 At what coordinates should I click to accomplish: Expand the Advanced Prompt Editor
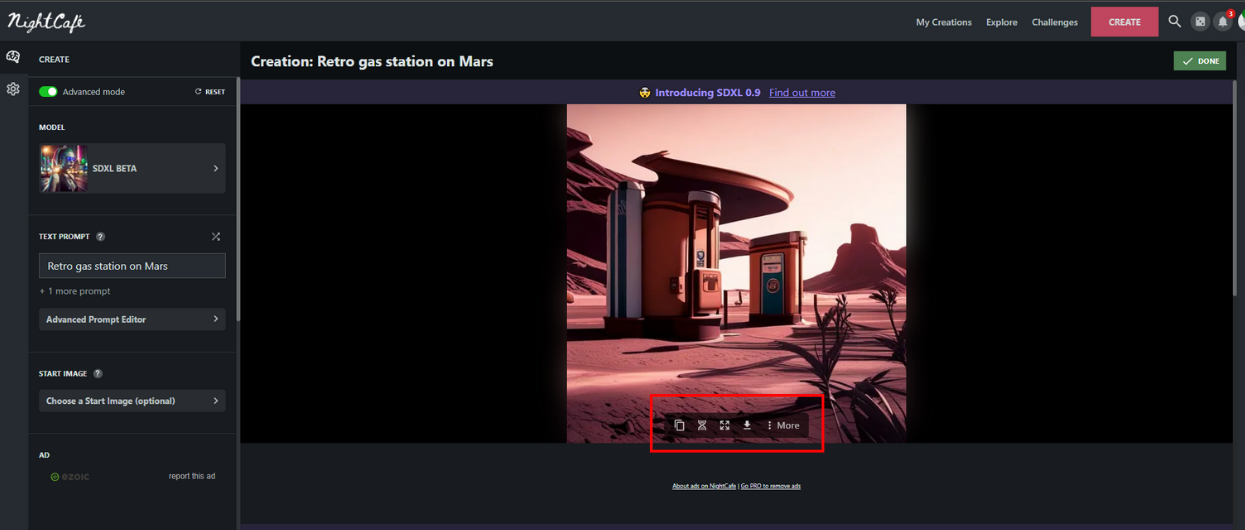132,319
